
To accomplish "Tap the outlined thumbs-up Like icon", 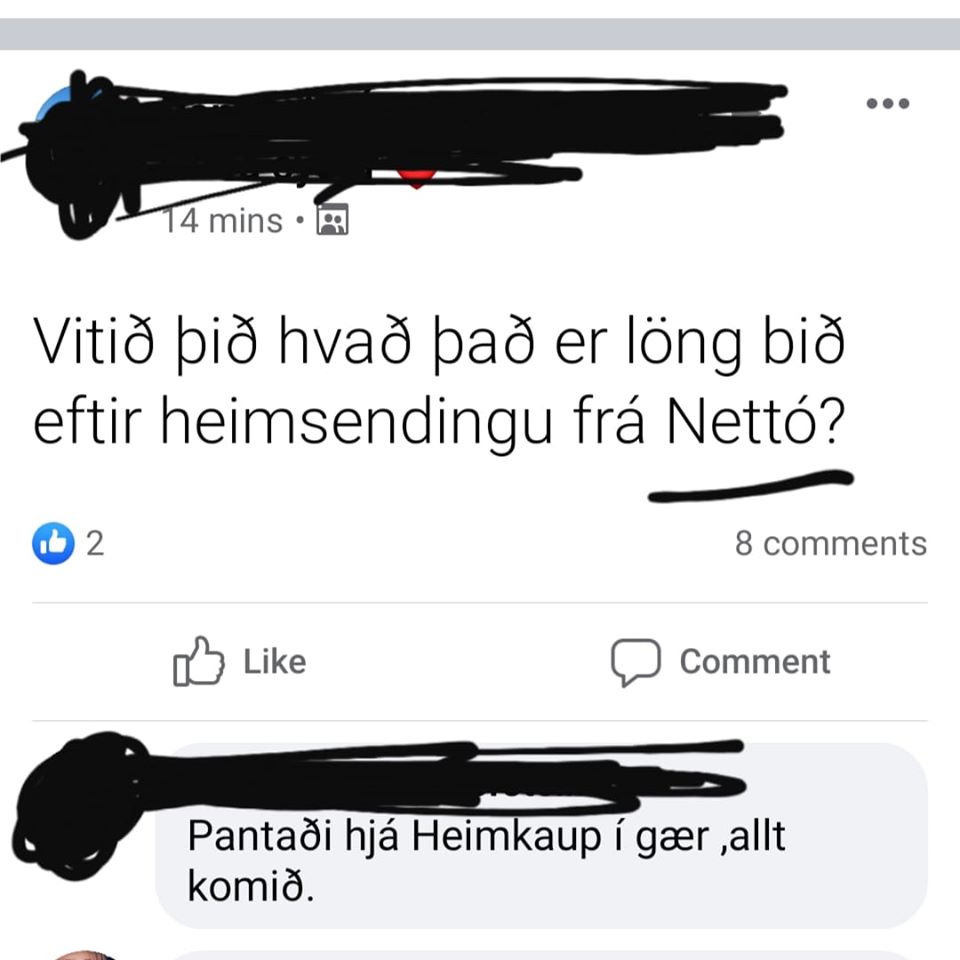I will pos(198,662).
